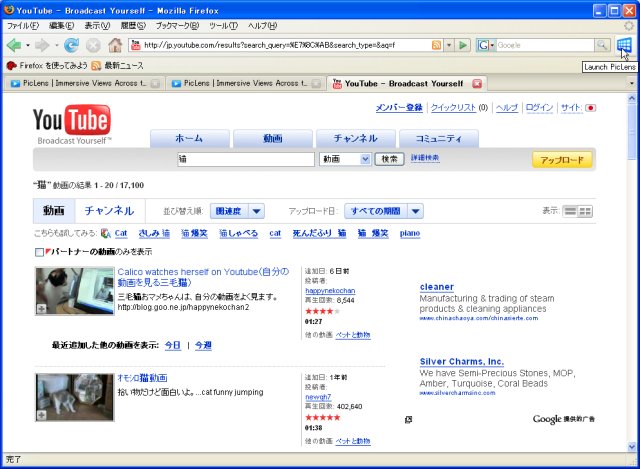The image size is (640, 469).
Task: Click the yellow アップロード button
Action: [x=562, y=160]
